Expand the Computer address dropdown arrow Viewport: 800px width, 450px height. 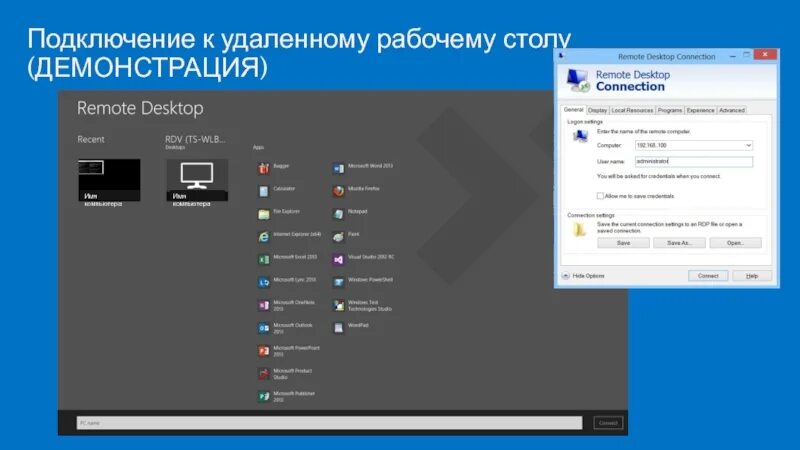click(x=748, y=145)
